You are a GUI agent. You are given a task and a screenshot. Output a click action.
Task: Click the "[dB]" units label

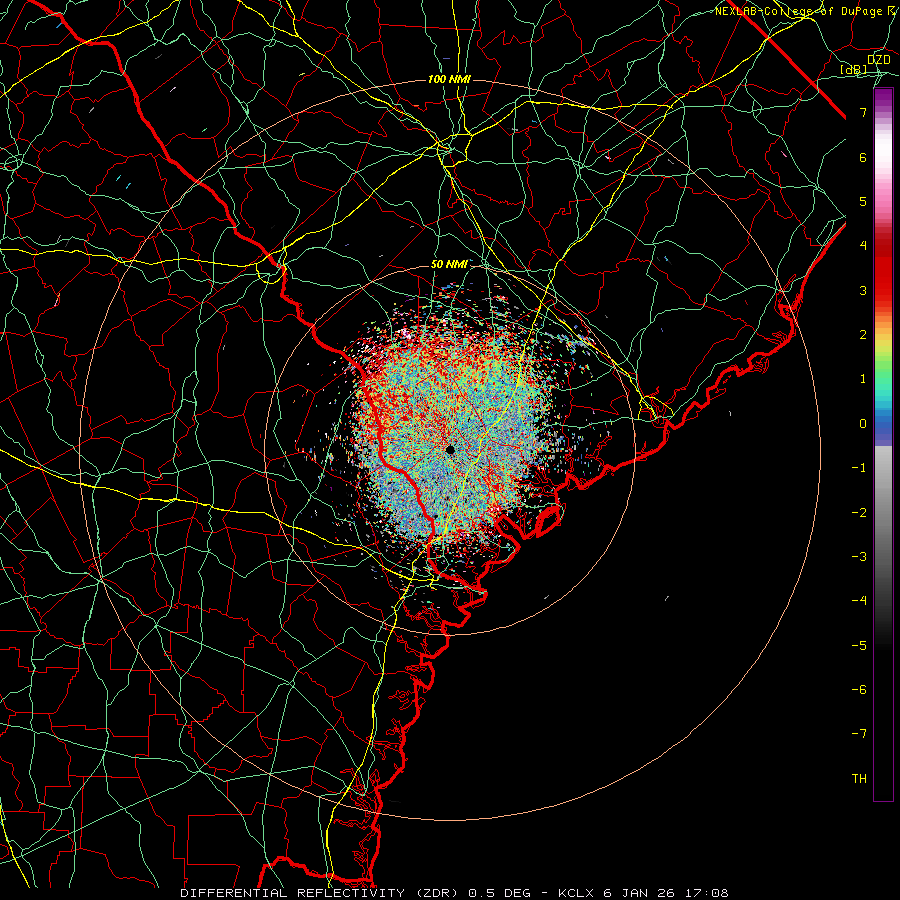[x=854, y=69]
